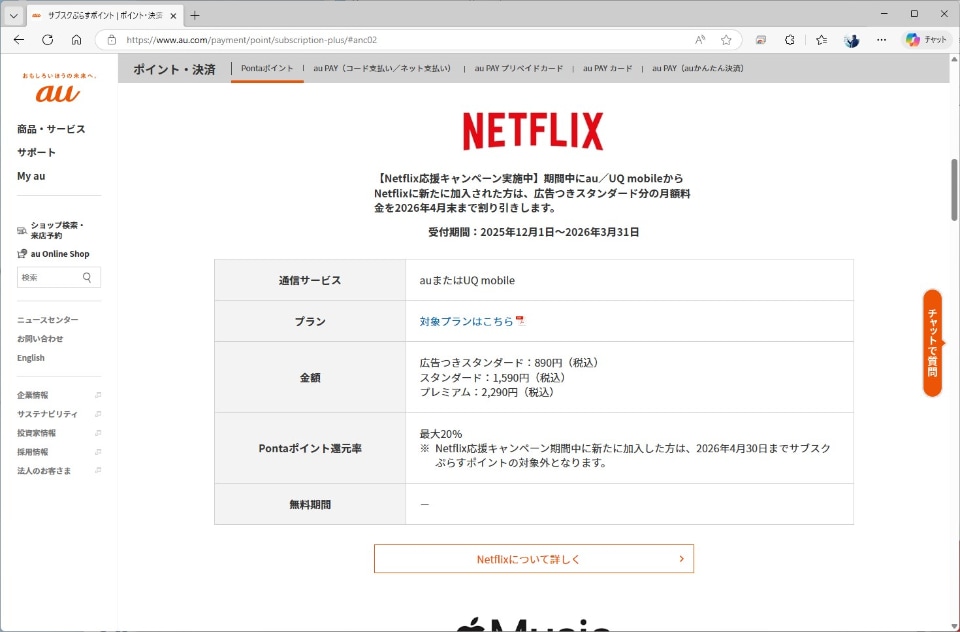The width and height of the screenshot is (960, 632).
Task: Open the チャットで質問 side button
Action: coord(932,343)
